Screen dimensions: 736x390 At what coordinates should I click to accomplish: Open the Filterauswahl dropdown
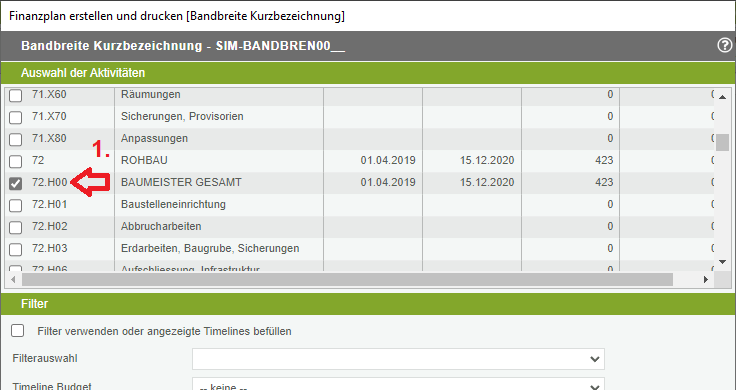point(398,359)
